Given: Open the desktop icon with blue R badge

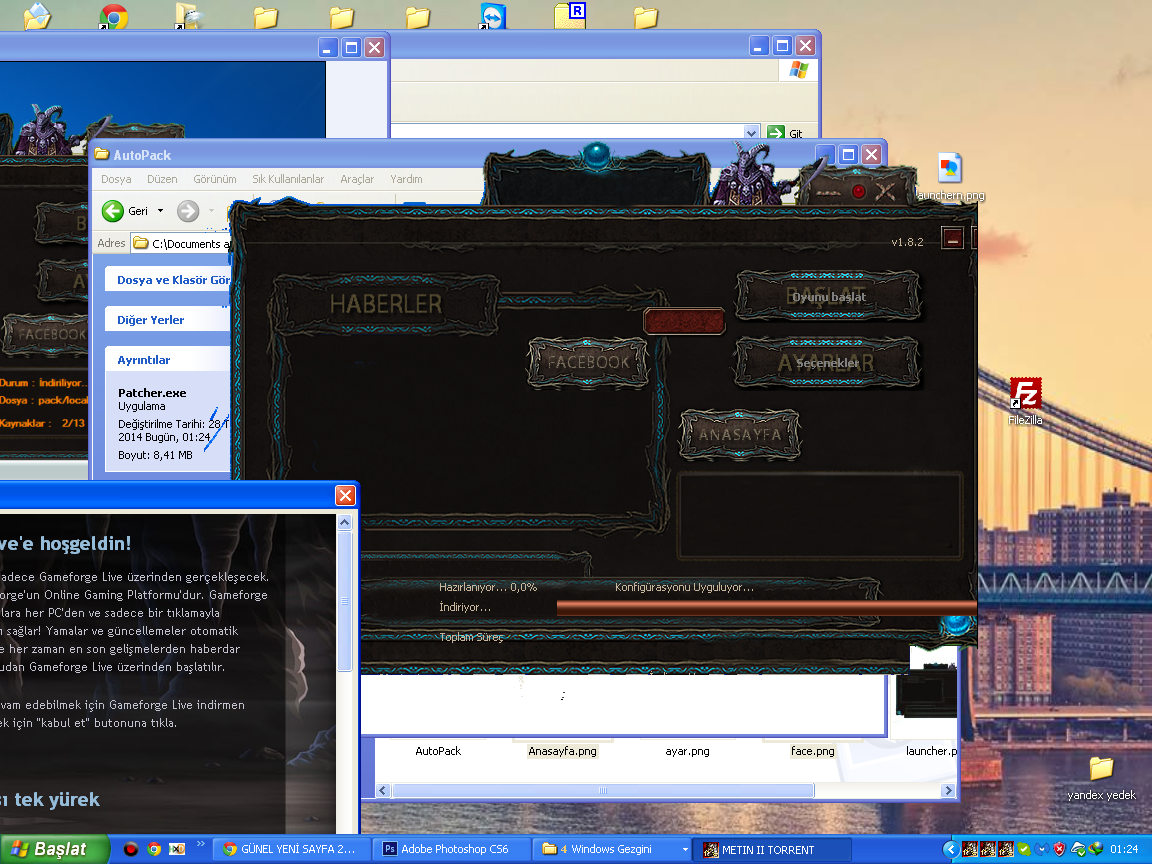Looking at the screenshot, I should (x=570, y=15).
